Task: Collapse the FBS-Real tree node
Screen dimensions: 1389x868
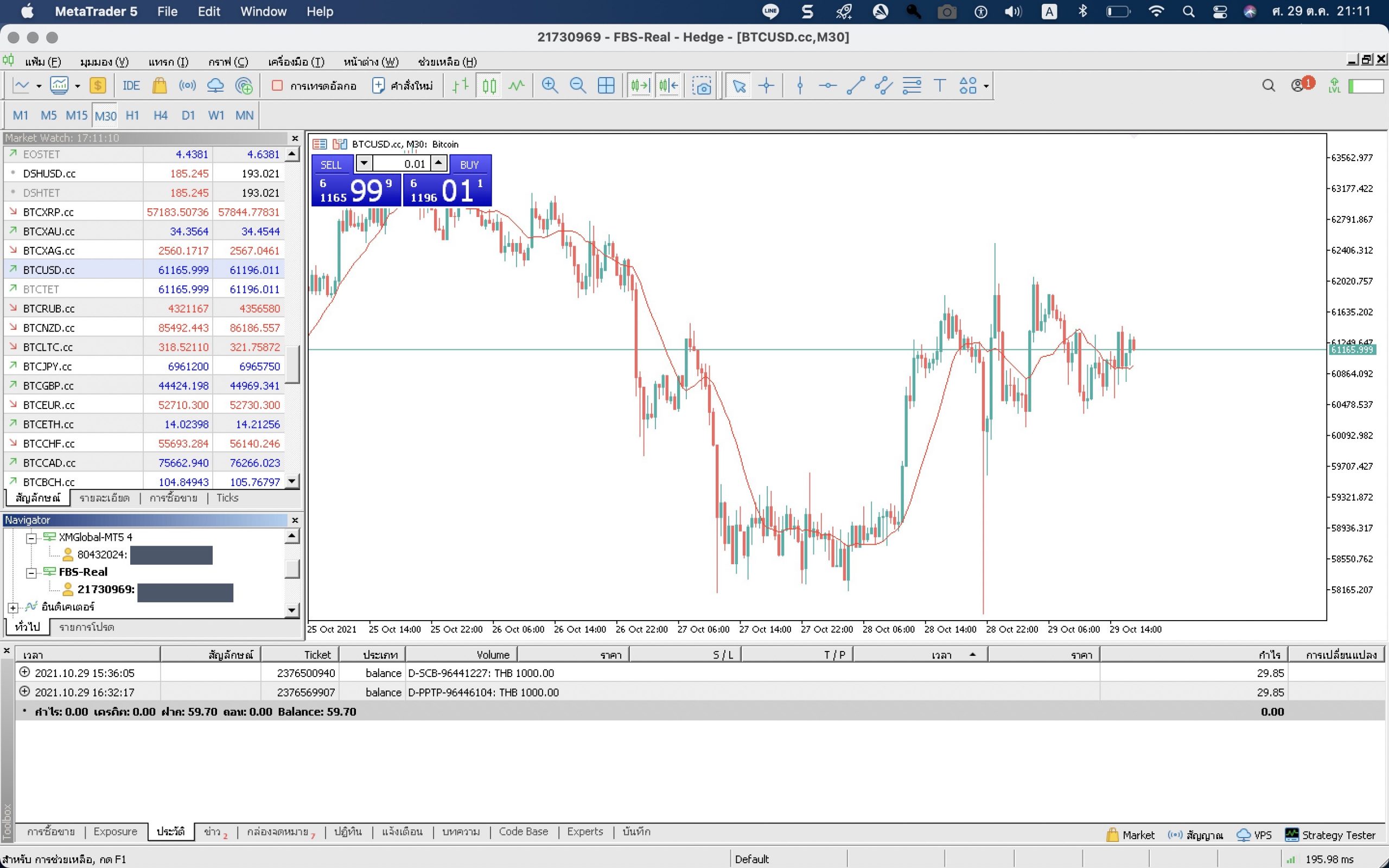Action: [x=32, y=572]
